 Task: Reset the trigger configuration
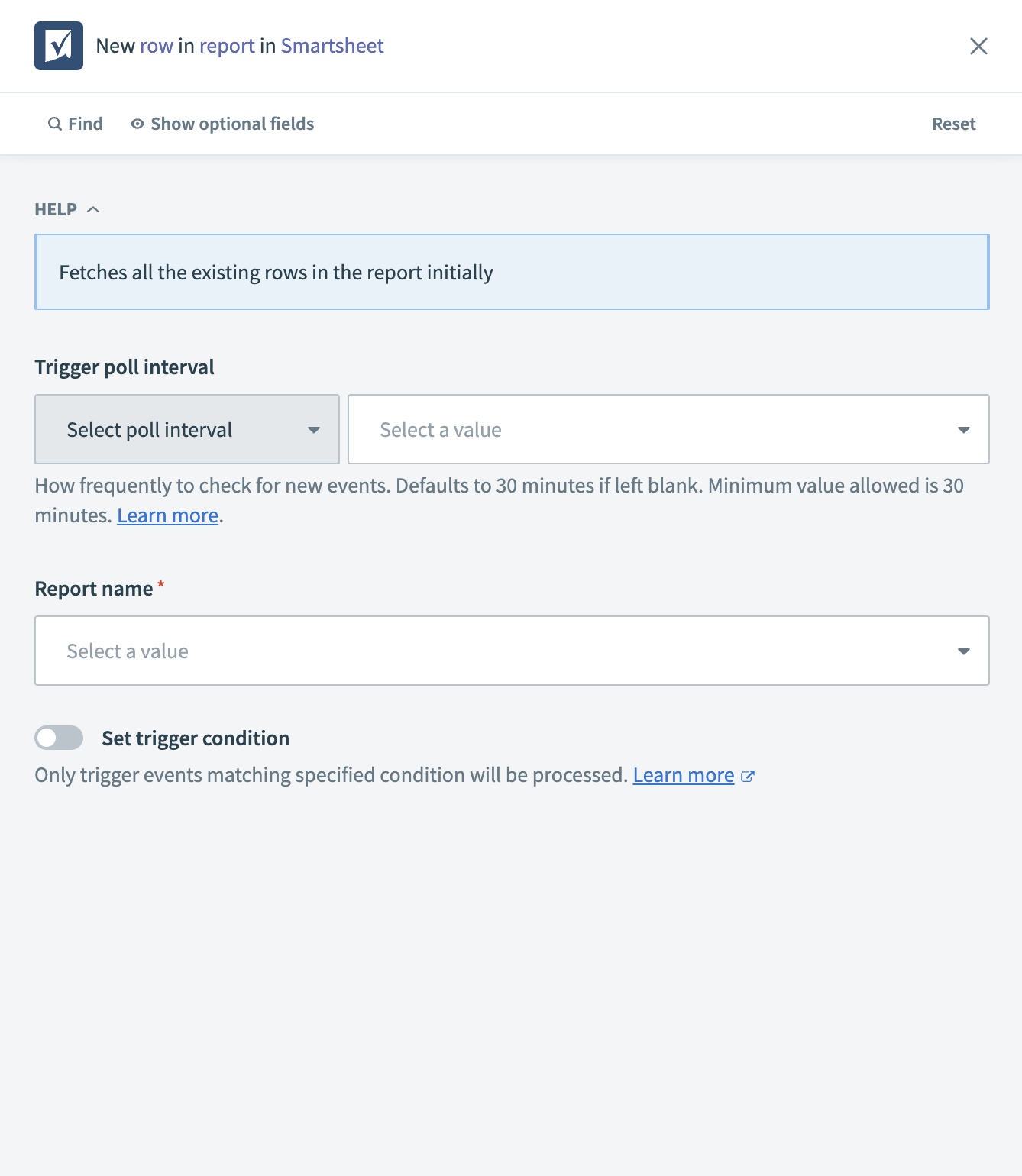953,124
